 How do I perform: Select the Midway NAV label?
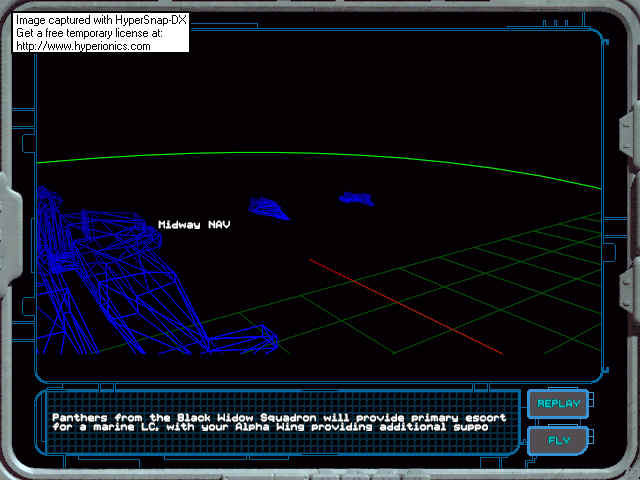click(x=194, y=224)
